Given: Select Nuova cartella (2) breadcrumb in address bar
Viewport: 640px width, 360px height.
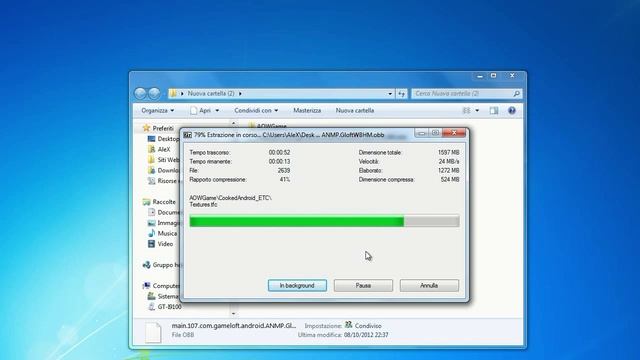Looking at the screenshot, I should coord(211,93).
